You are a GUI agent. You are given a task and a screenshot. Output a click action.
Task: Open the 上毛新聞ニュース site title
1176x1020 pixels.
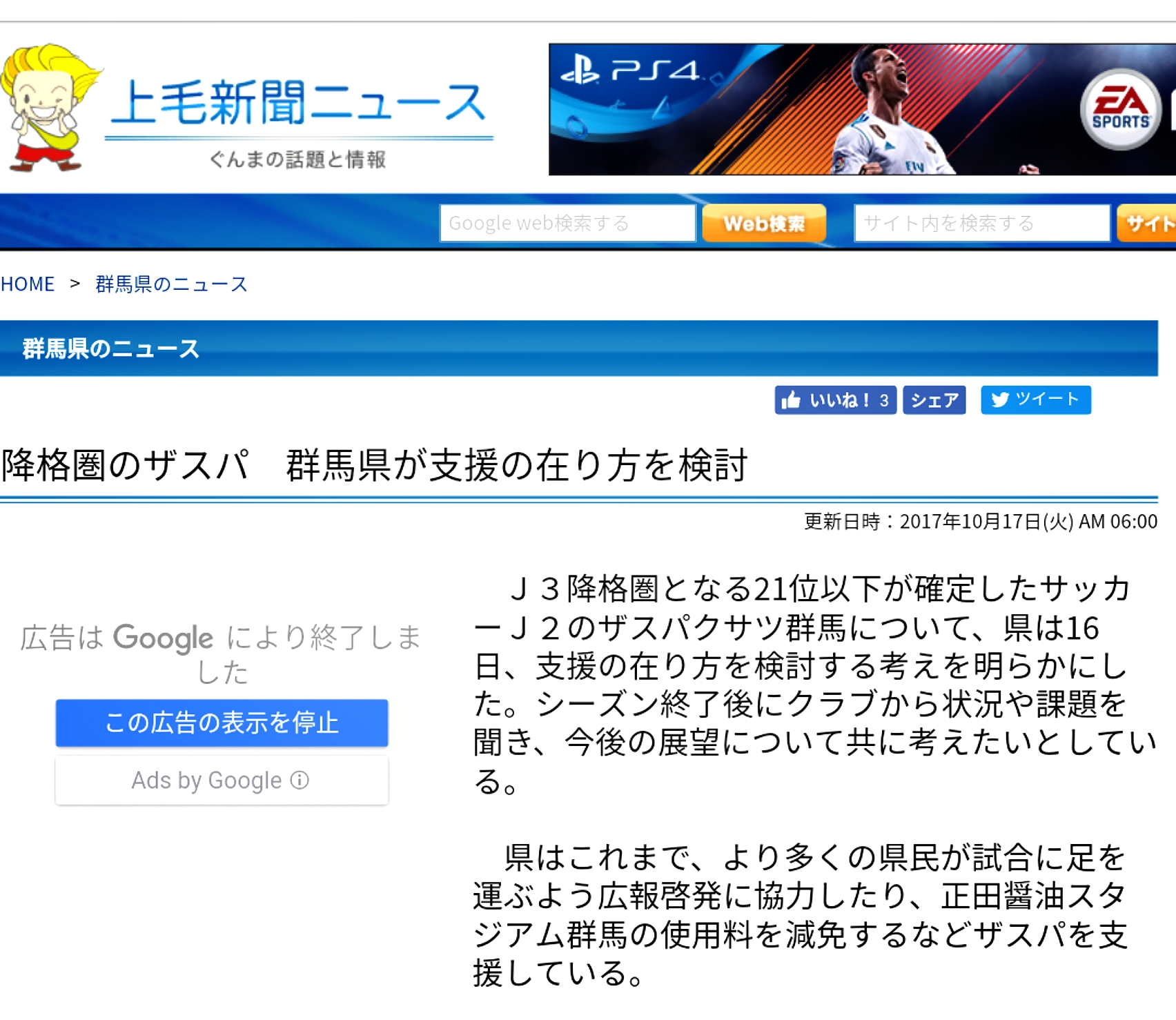click(298, 104)
